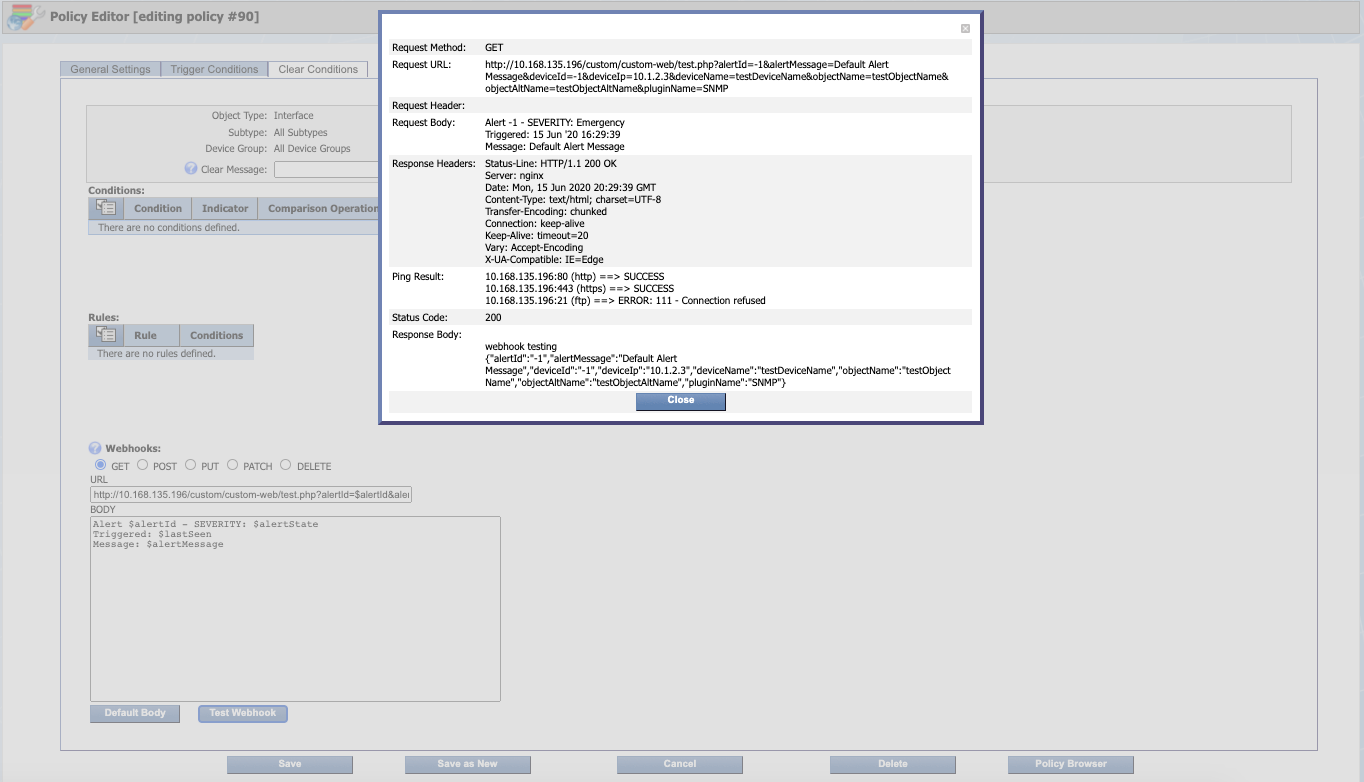This screenshot has height=782, width=1364.
Task: Click the Save as New button
Action: point(468,764)
